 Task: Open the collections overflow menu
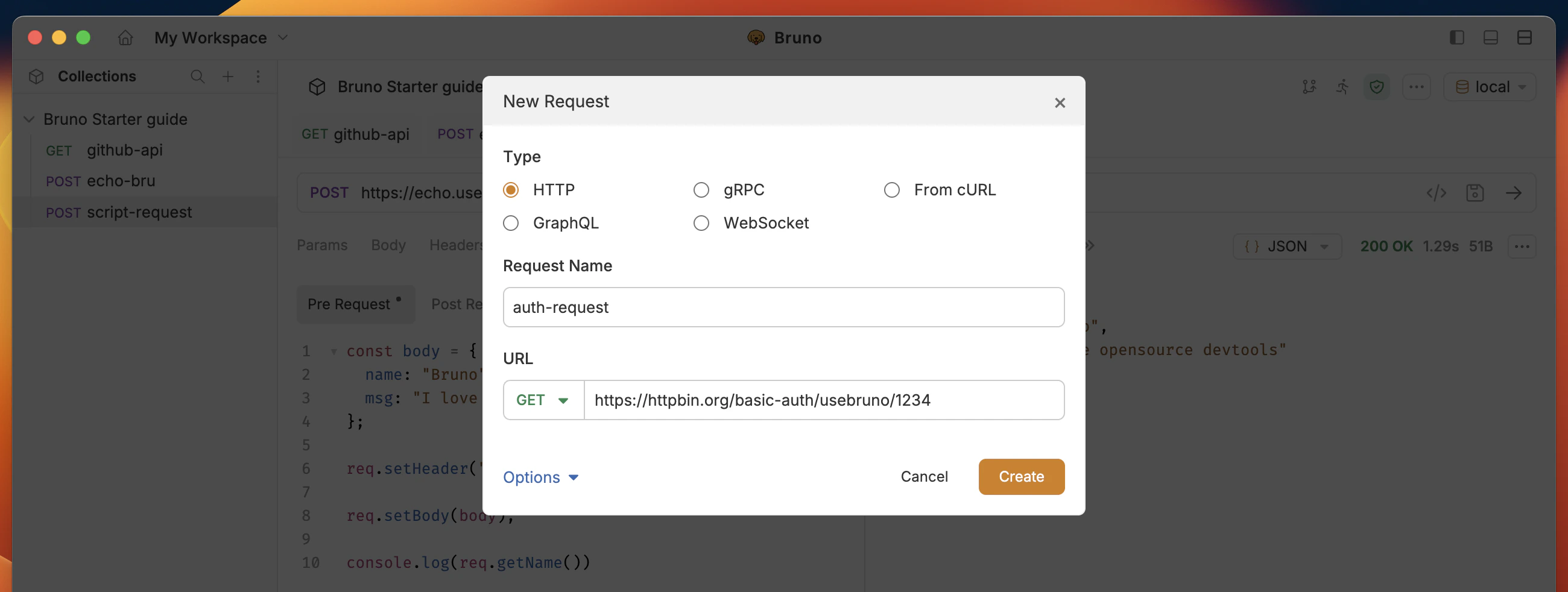[258, 77]
